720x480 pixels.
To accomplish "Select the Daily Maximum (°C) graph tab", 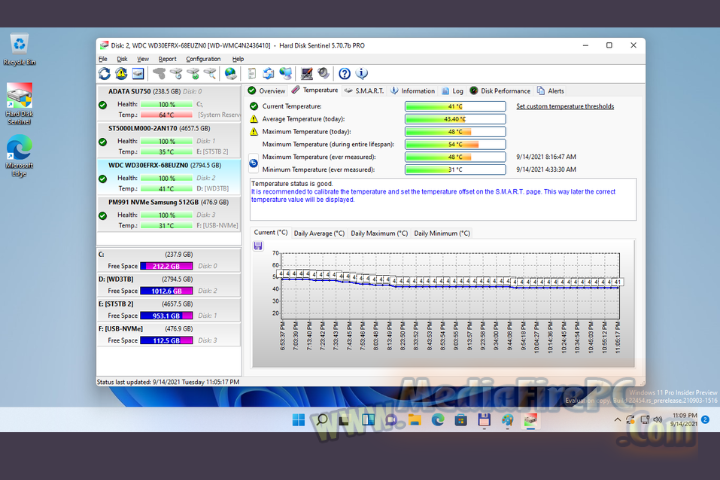I will pyautogui.click(x=379, y=233).
